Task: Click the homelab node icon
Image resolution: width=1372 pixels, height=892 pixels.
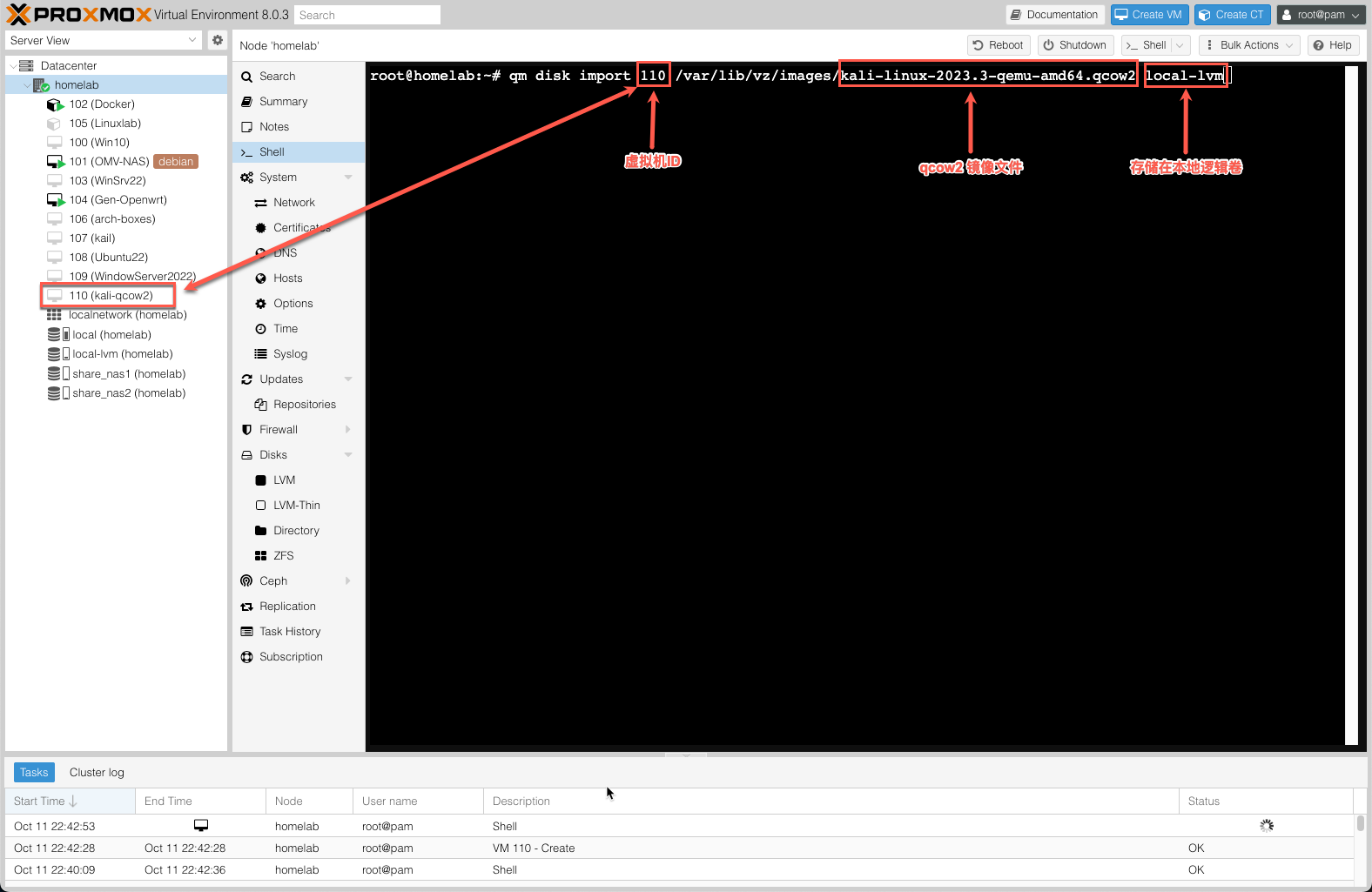Action: 41,85
